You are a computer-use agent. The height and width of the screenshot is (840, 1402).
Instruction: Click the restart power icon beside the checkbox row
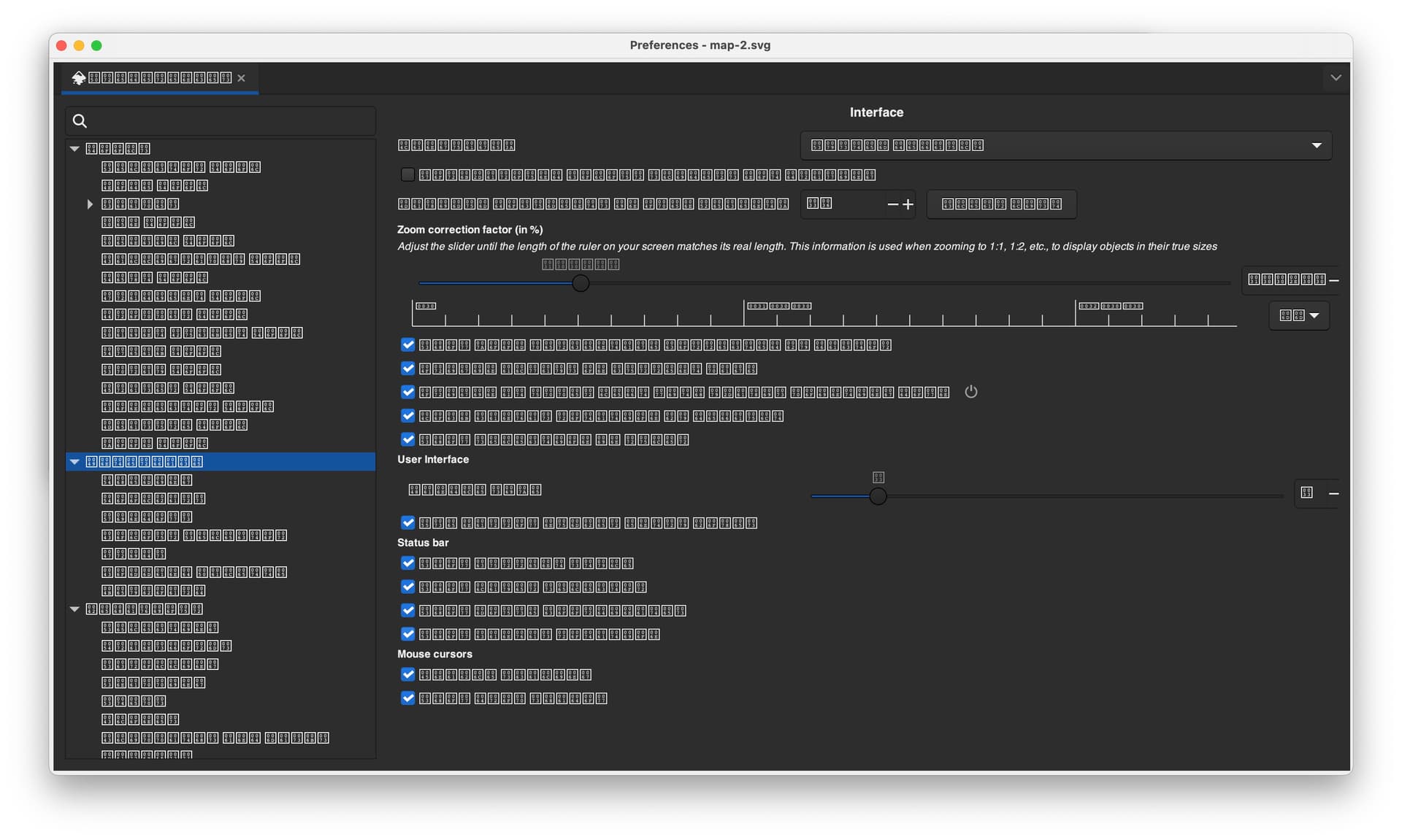coord(970,392)
